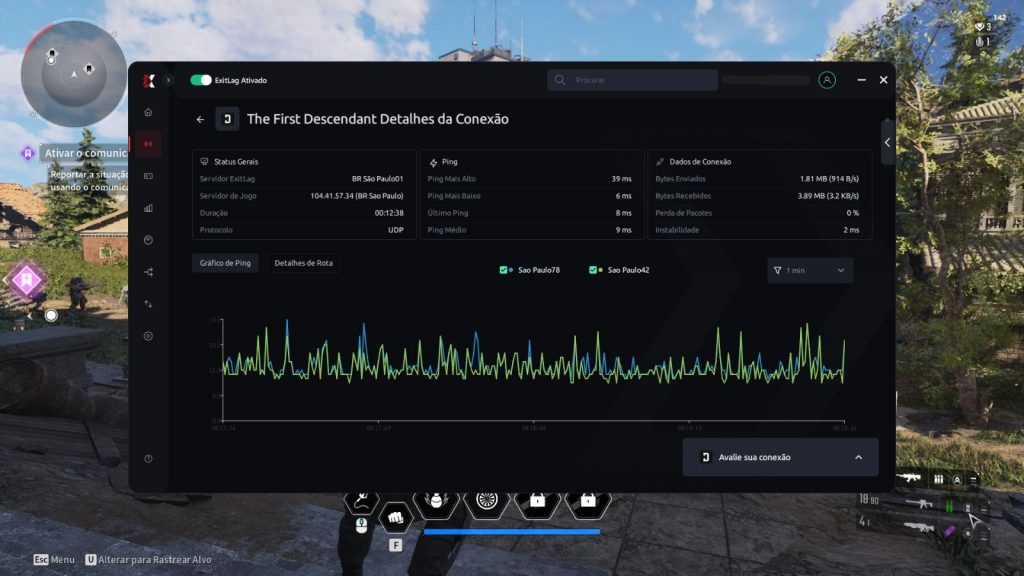This screenshot has height=576, width=1024.
Task: Click the Instabilidade value 2 ms
Action: tap(852, 230)
